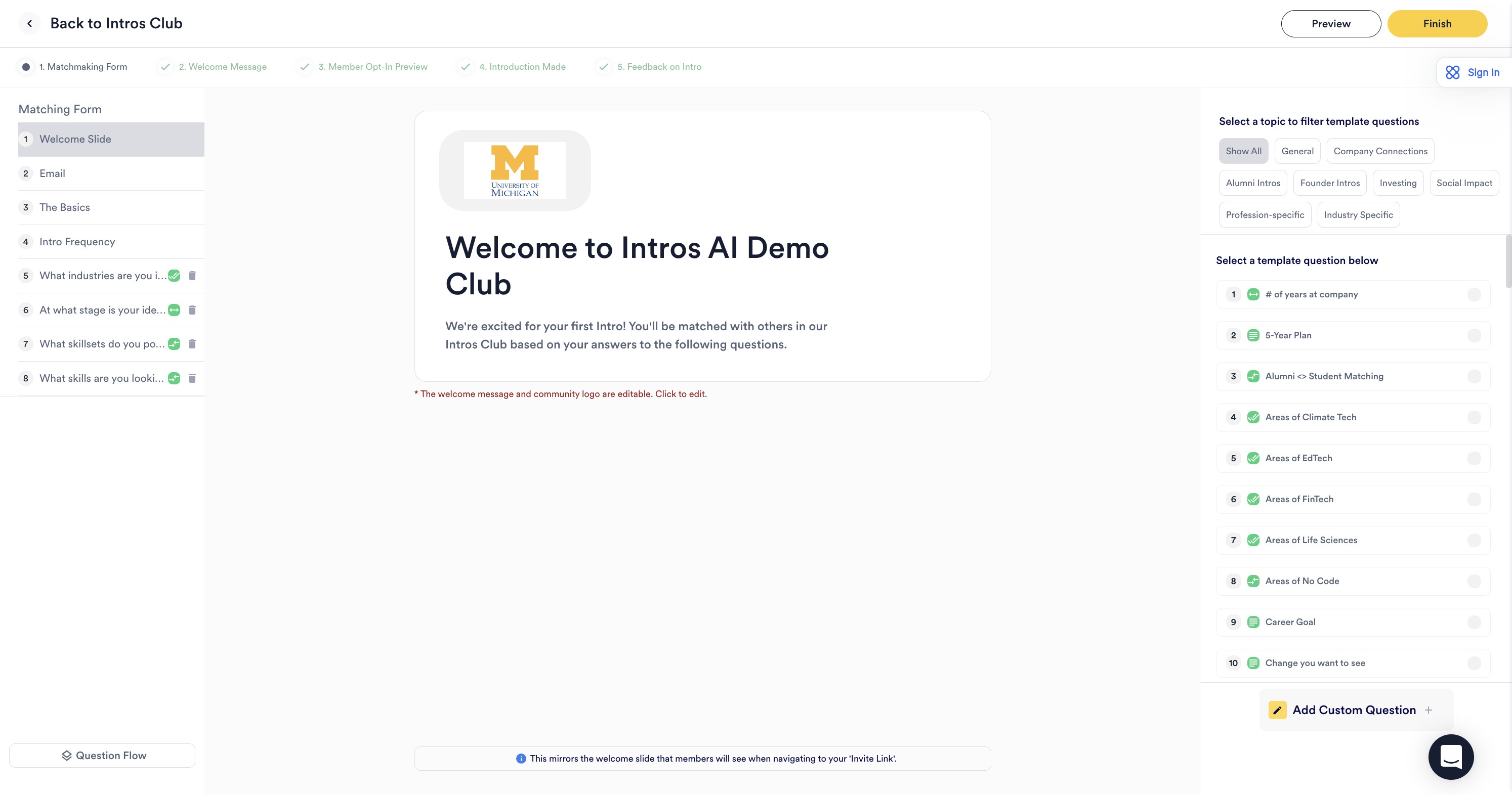Click the Preview button
Image resolution: width=1512 pixels, height=795 pixels.
point(1331,23)
